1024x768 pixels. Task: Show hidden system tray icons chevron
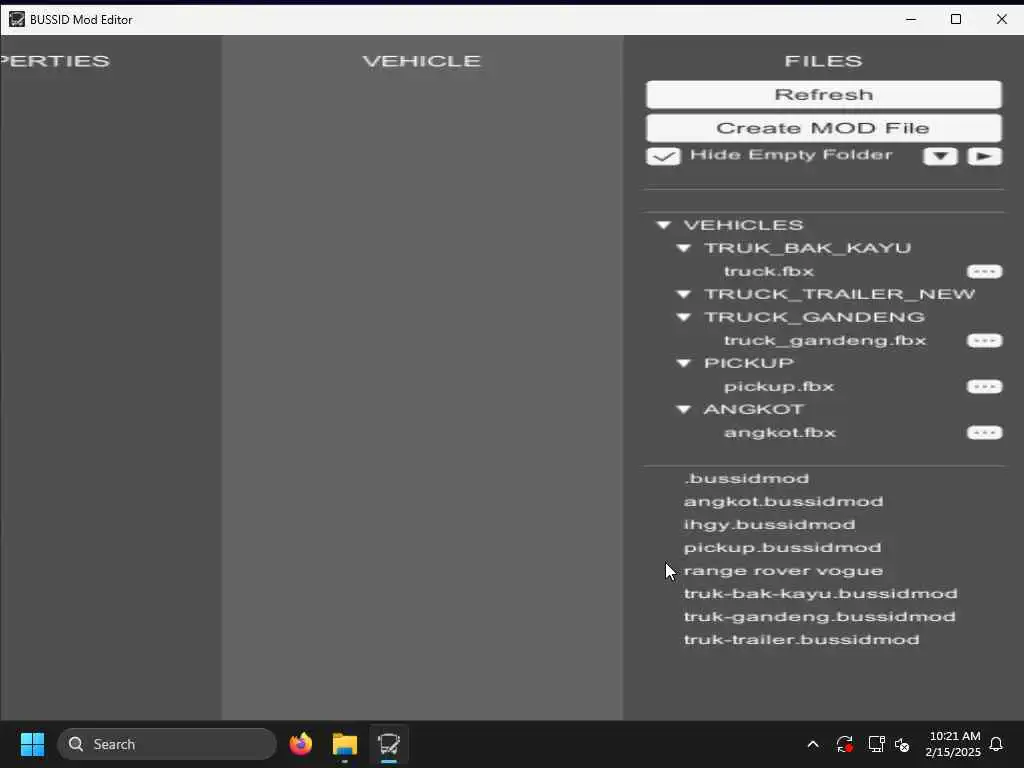[813, 744]
